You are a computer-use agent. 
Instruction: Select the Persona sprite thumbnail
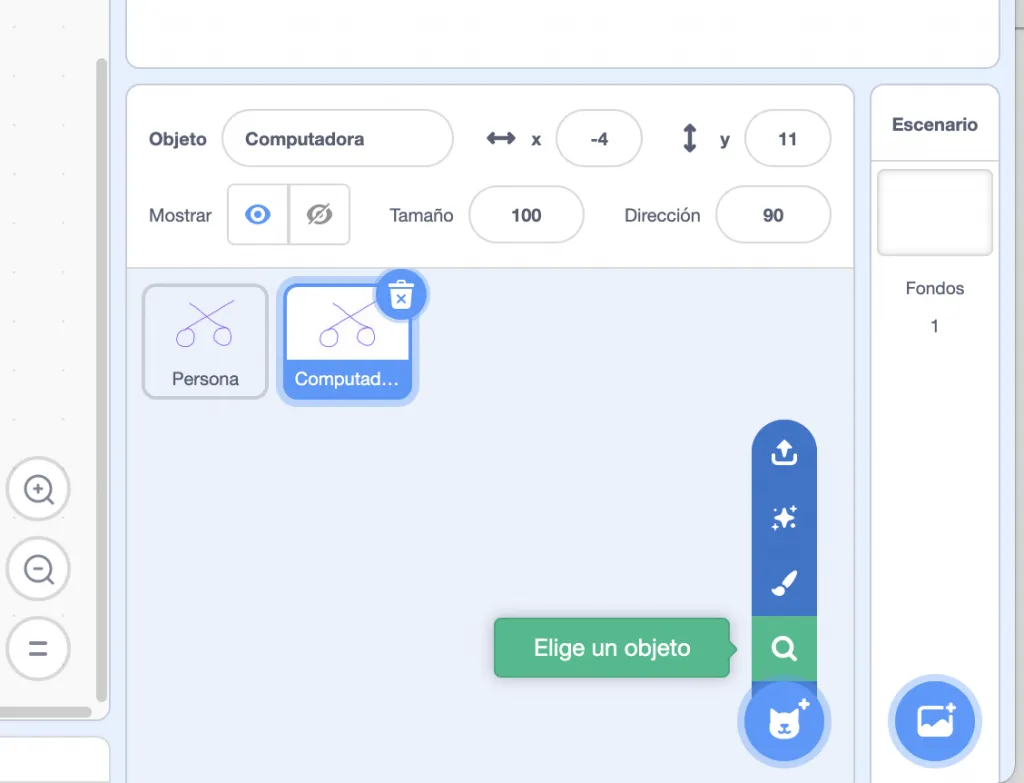pos(205,341)
